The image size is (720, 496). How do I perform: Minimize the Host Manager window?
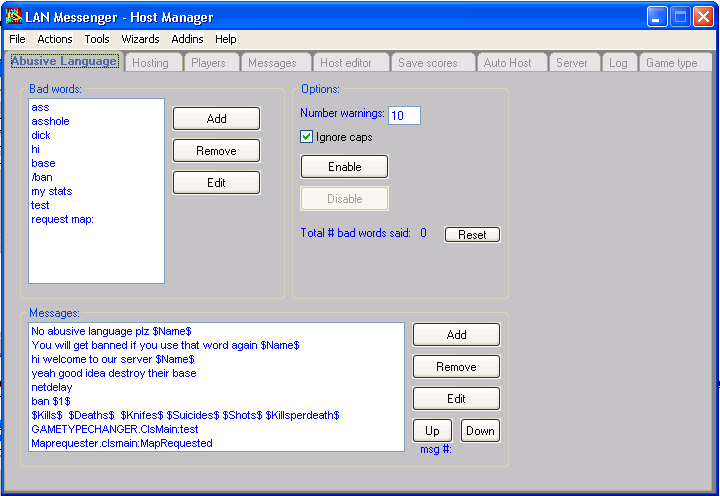[x=657, y=17]
